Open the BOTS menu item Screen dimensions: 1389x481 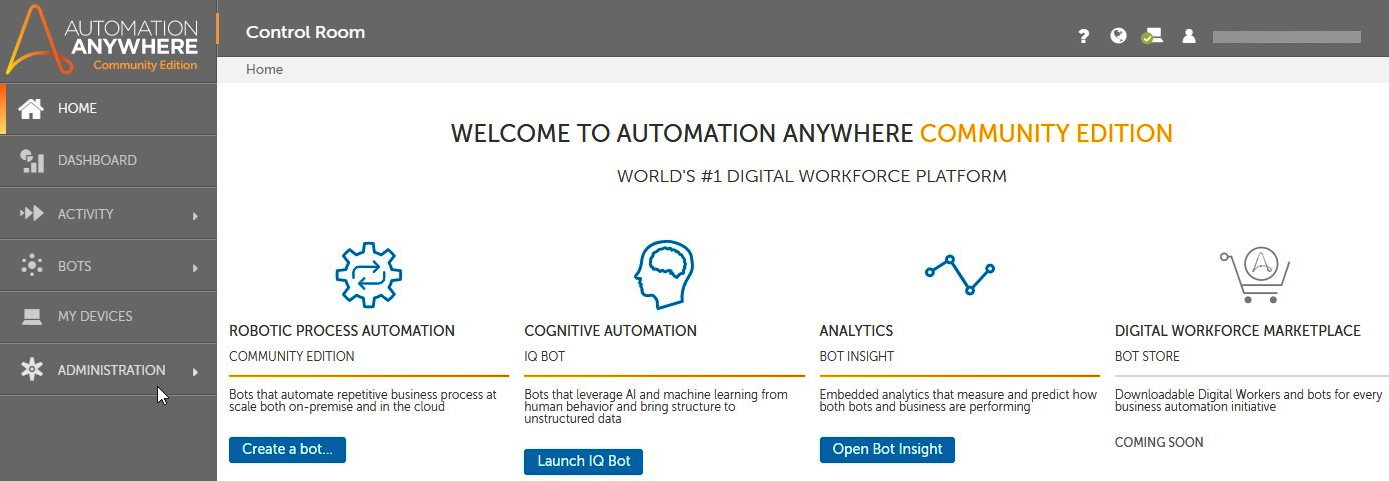[108, 266]
